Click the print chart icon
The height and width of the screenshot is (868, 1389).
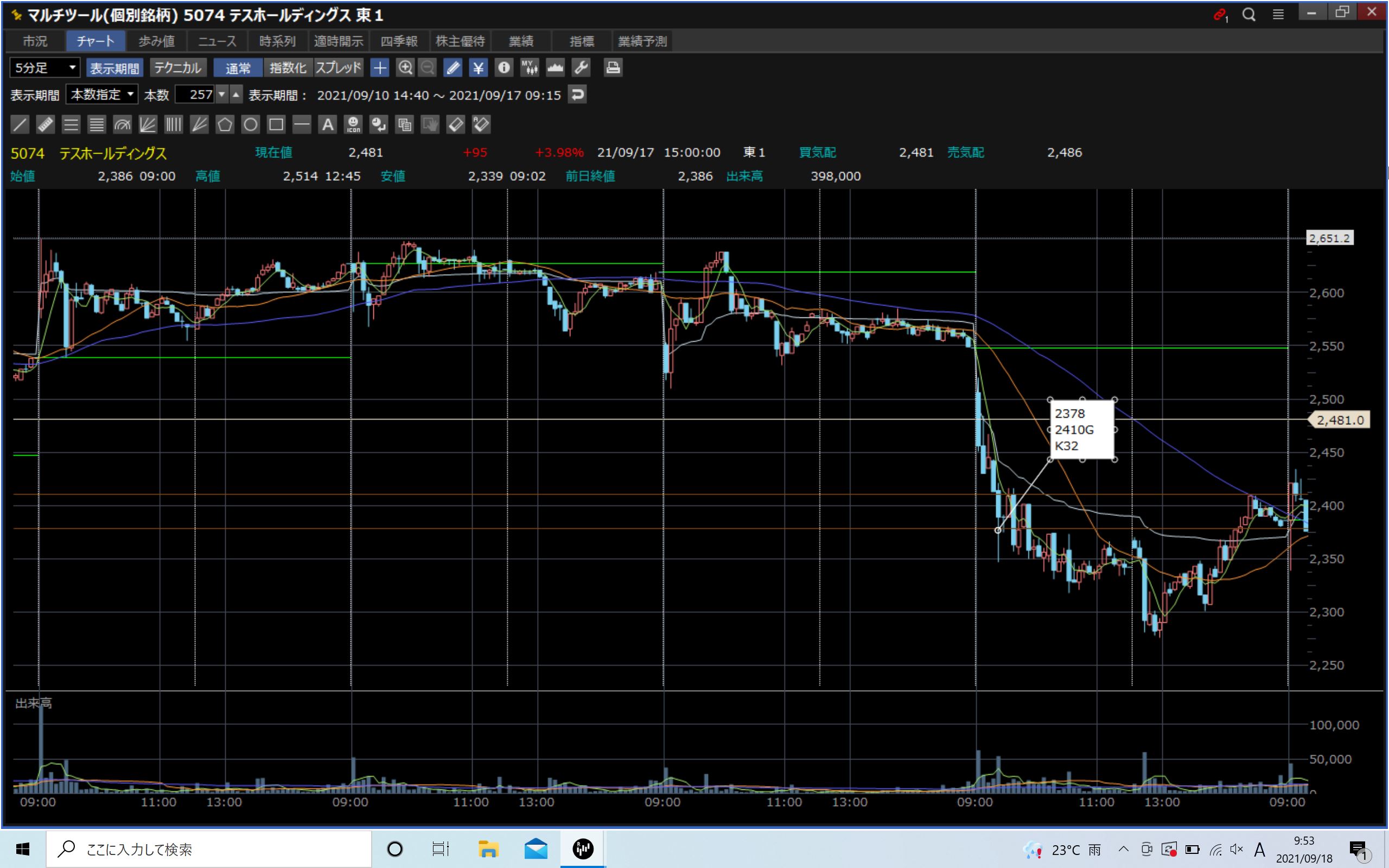click(x=613, y=68)
